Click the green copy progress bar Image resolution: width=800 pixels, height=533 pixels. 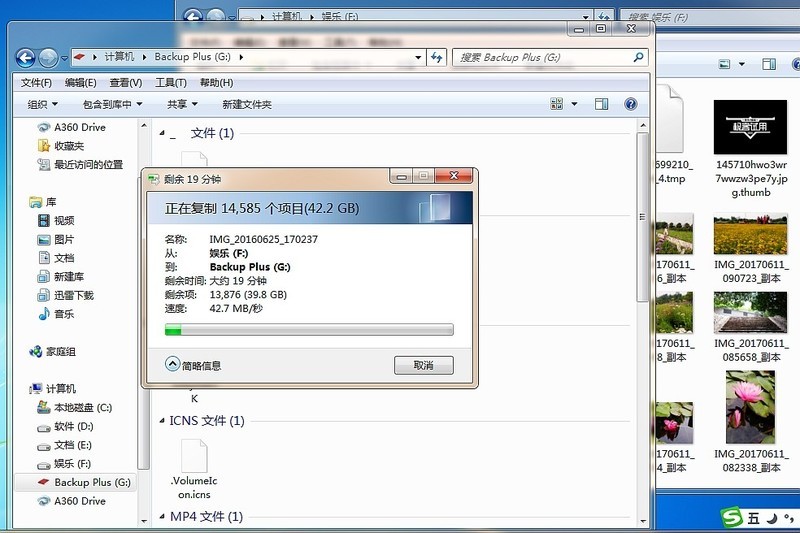click(308, 329)
